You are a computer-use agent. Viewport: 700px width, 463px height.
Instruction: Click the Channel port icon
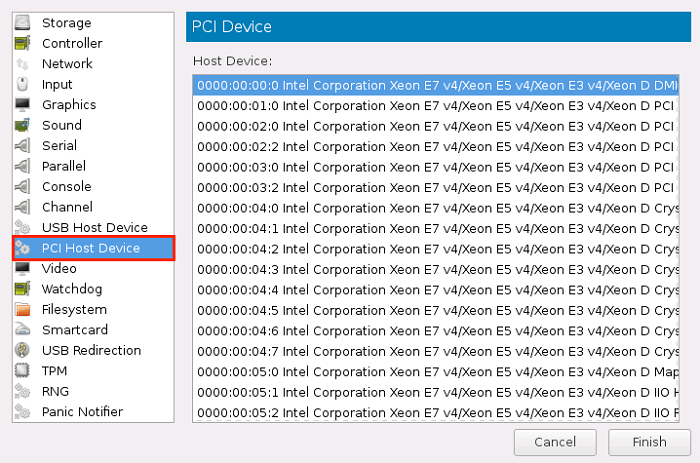(x=22, y=207)
